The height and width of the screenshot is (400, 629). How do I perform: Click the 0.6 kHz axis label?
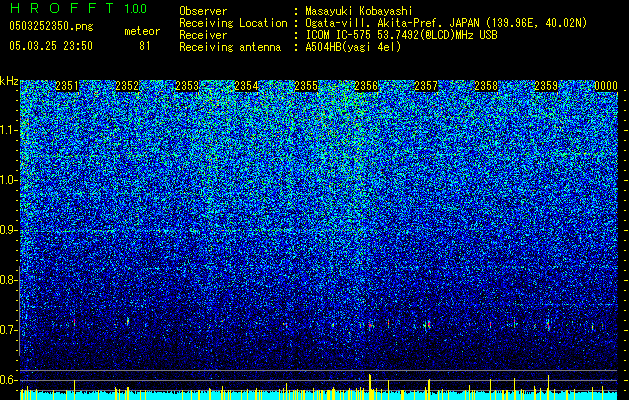tap(8, 380)
